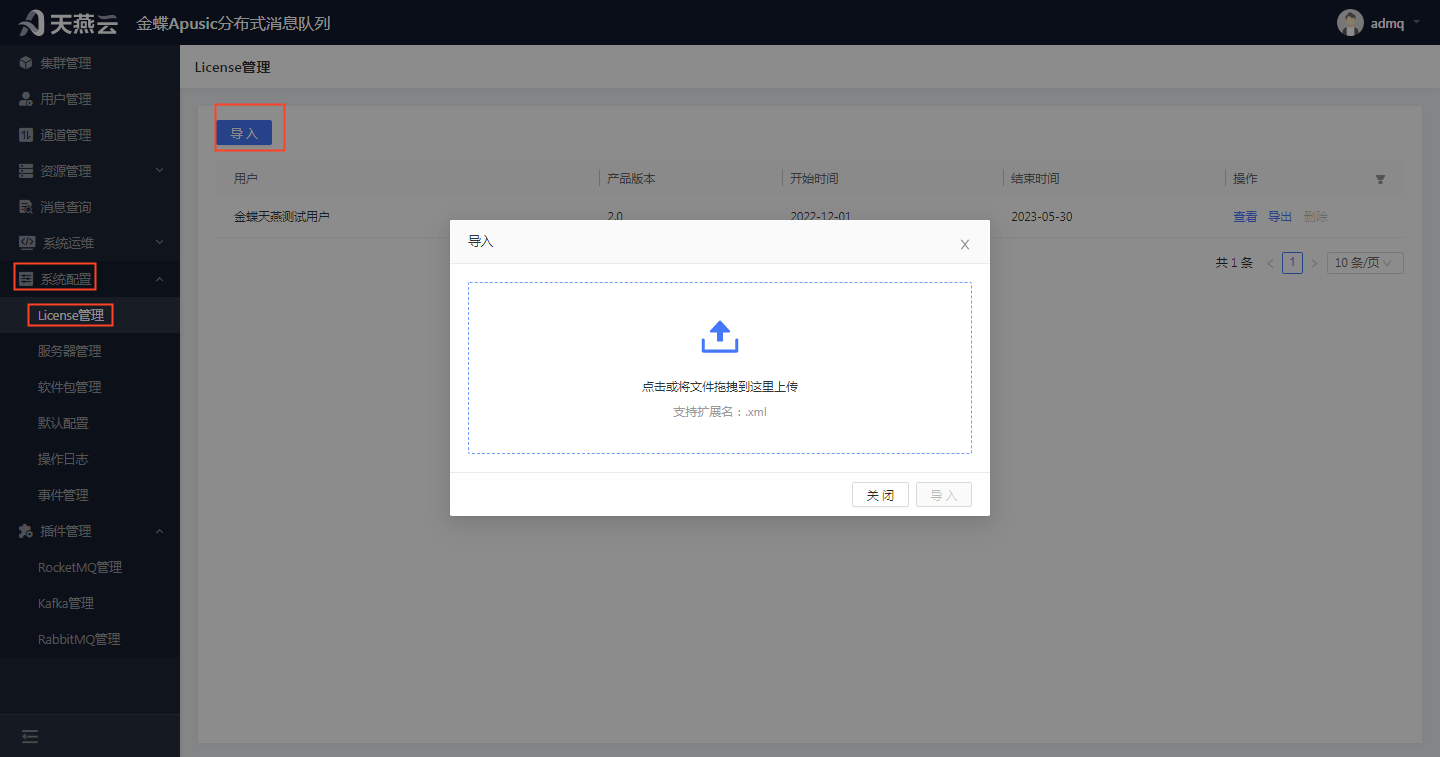
Task: Select 操作日志 submenu item
Action: click(x=90, y=459)
